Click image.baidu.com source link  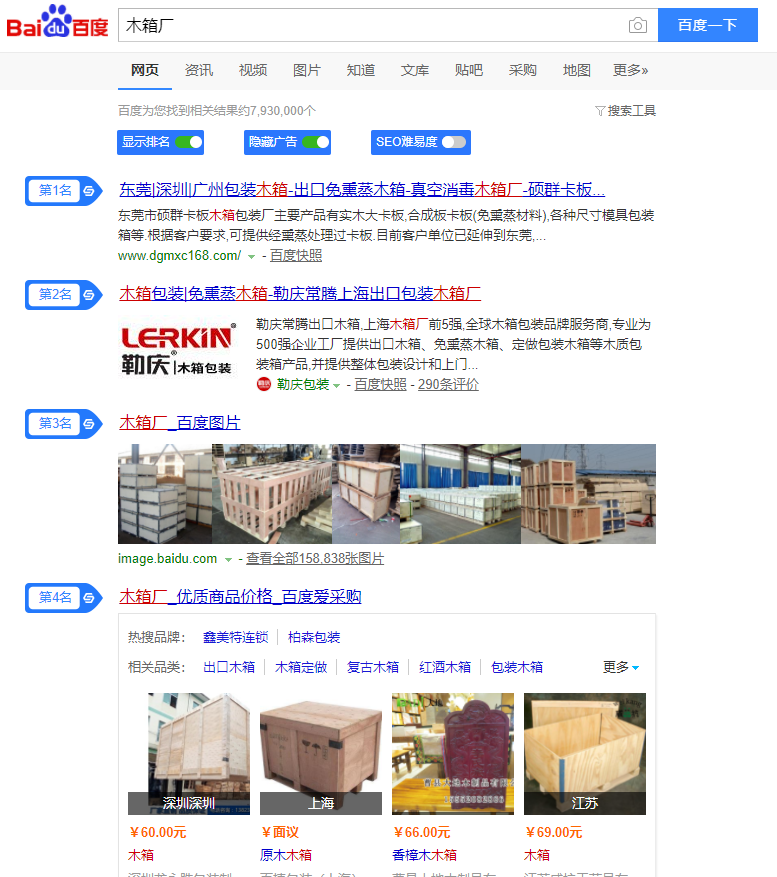[167, 558]
